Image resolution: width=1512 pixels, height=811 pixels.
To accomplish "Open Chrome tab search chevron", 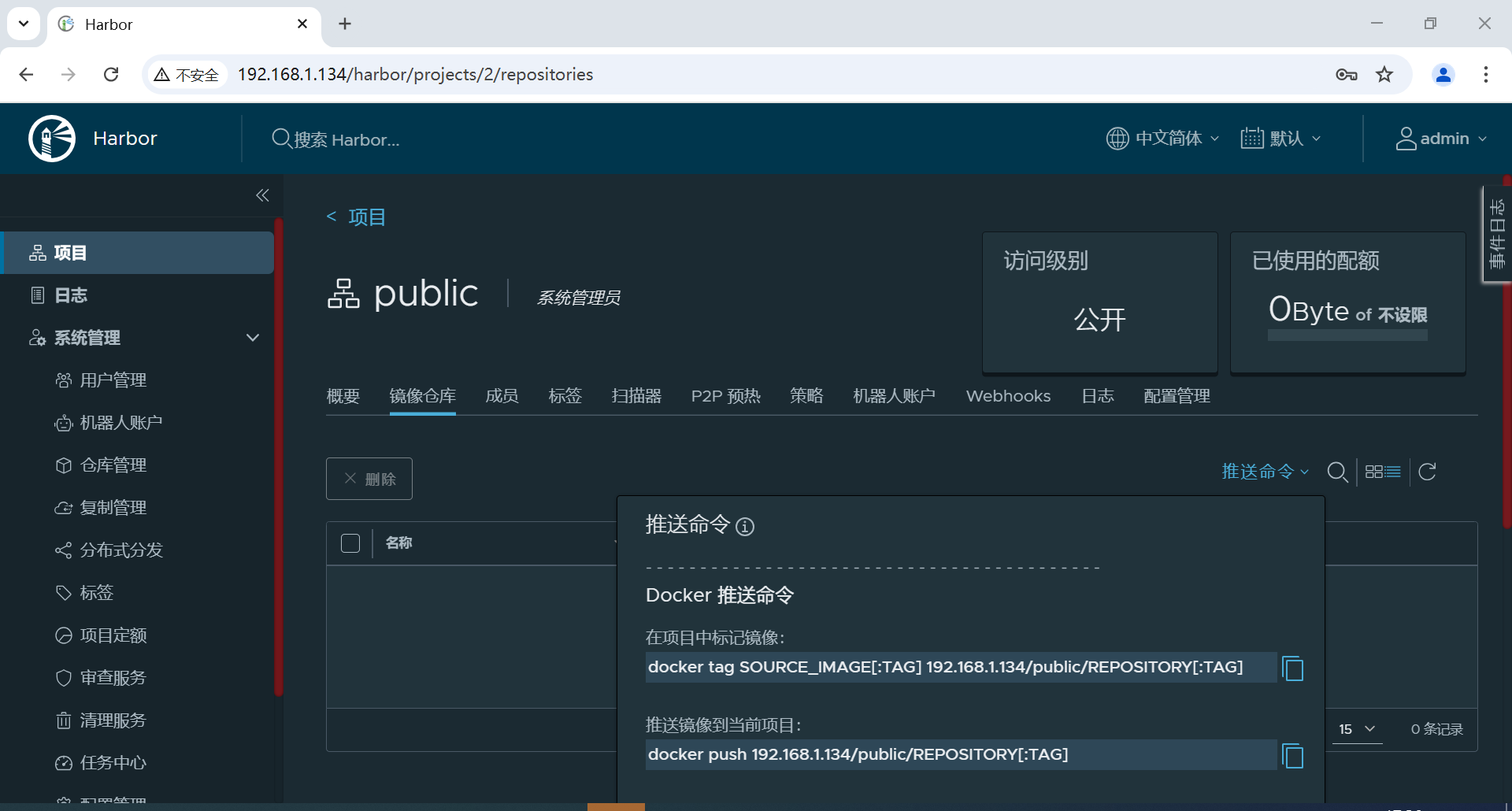I will point(24,24).
